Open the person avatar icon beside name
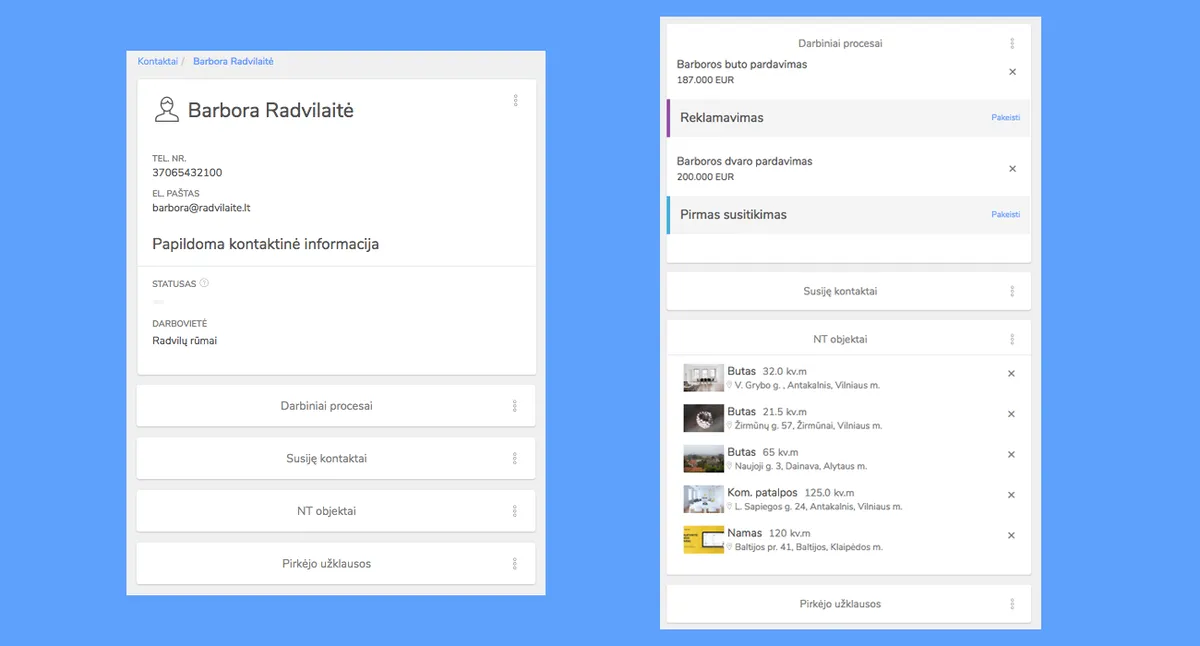Screen dimensions: 1200x646 pyautogui.click(x=166, y=110)
